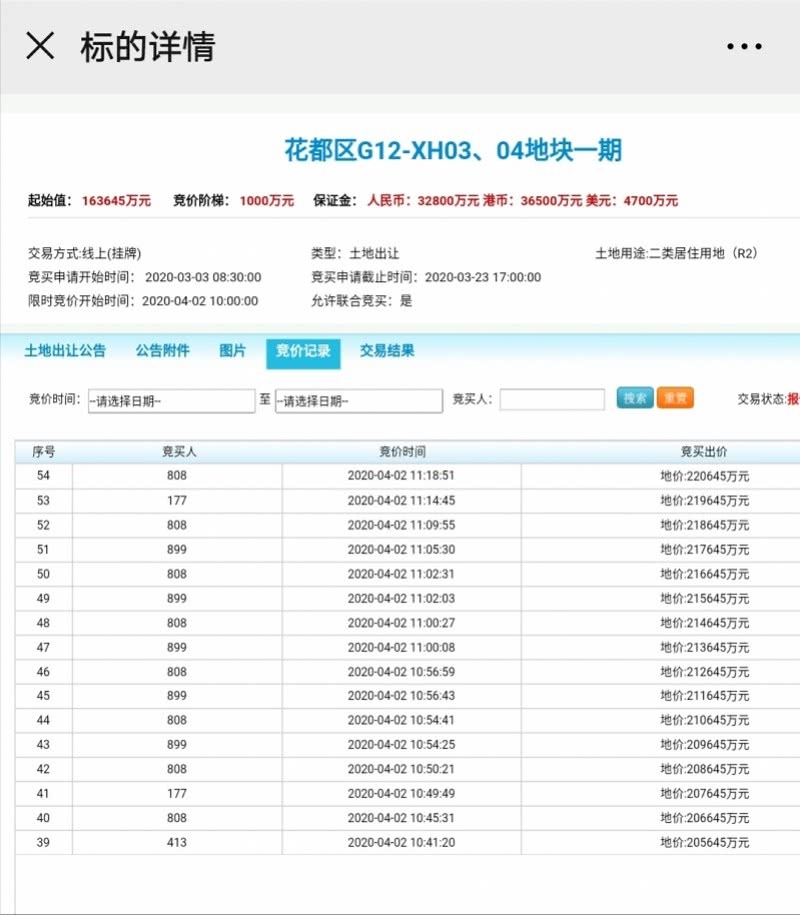Click the 竞买人 column header
800x915 pixels.
[x=178, y=452]
